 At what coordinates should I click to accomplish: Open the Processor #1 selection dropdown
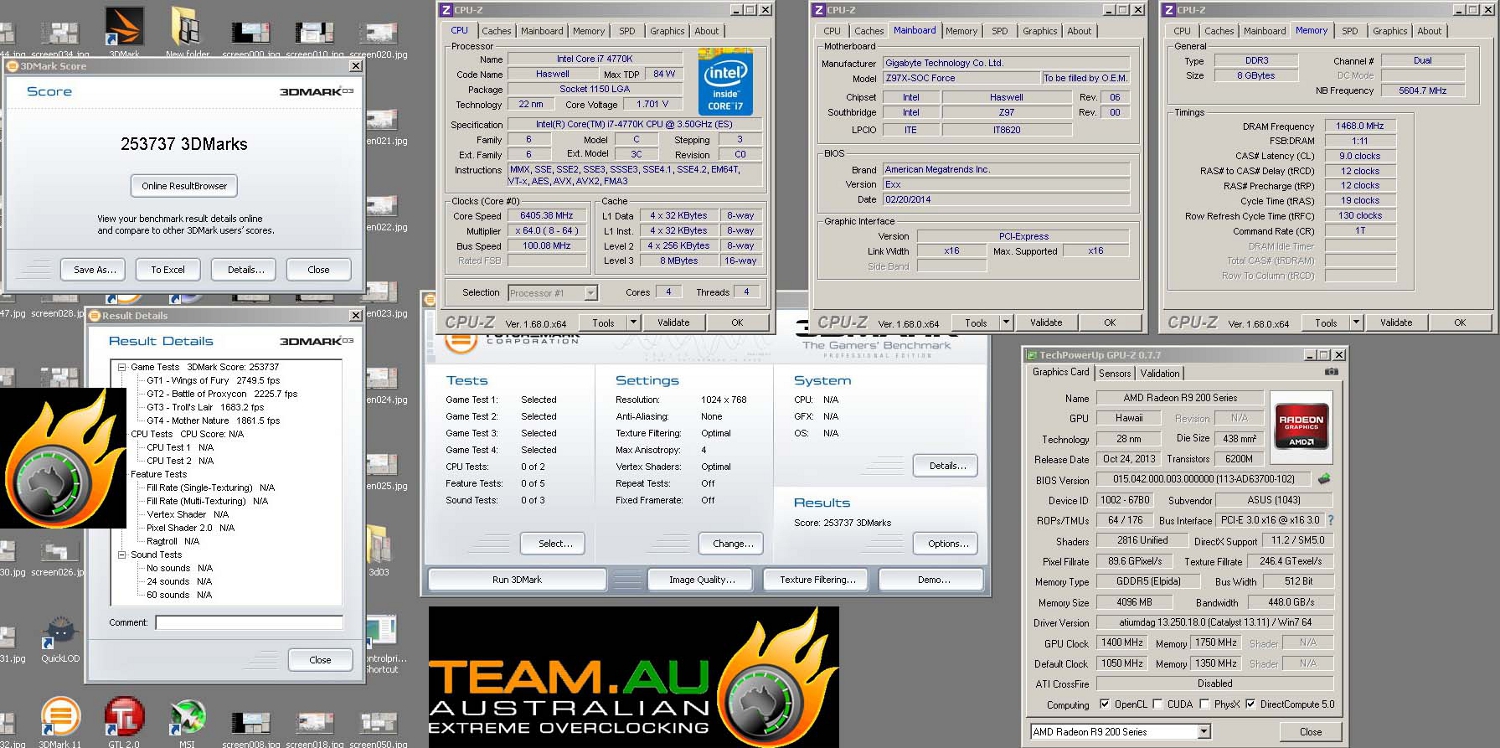coord(553,293)
